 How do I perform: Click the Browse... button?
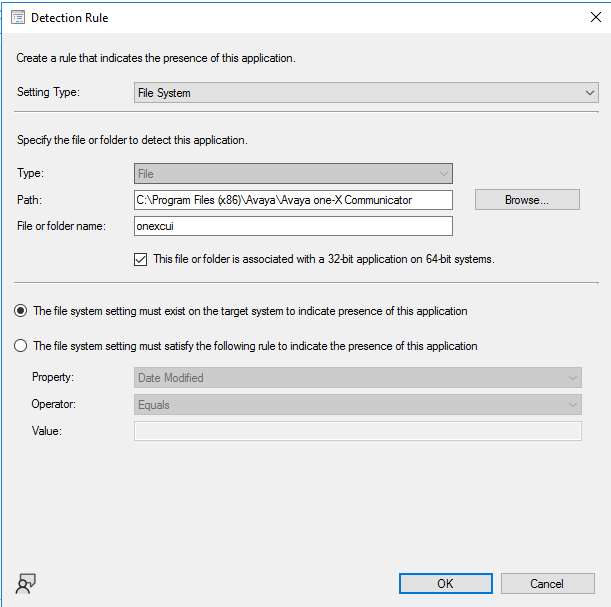click(527, 200)
